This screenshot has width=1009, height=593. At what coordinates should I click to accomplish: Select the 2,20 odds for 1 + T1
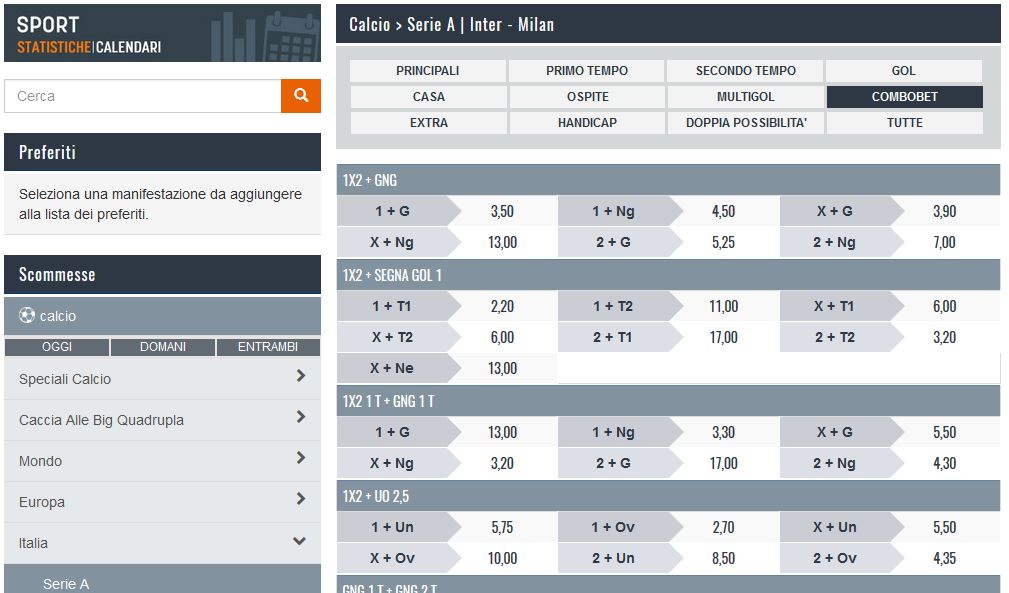(503, 306)
